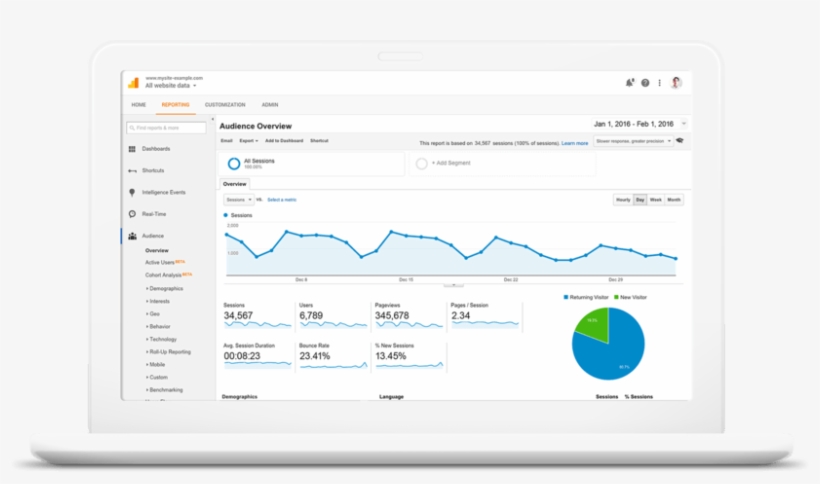
Task: Click Add to Dashboard
Action: (x=284, y=141)
